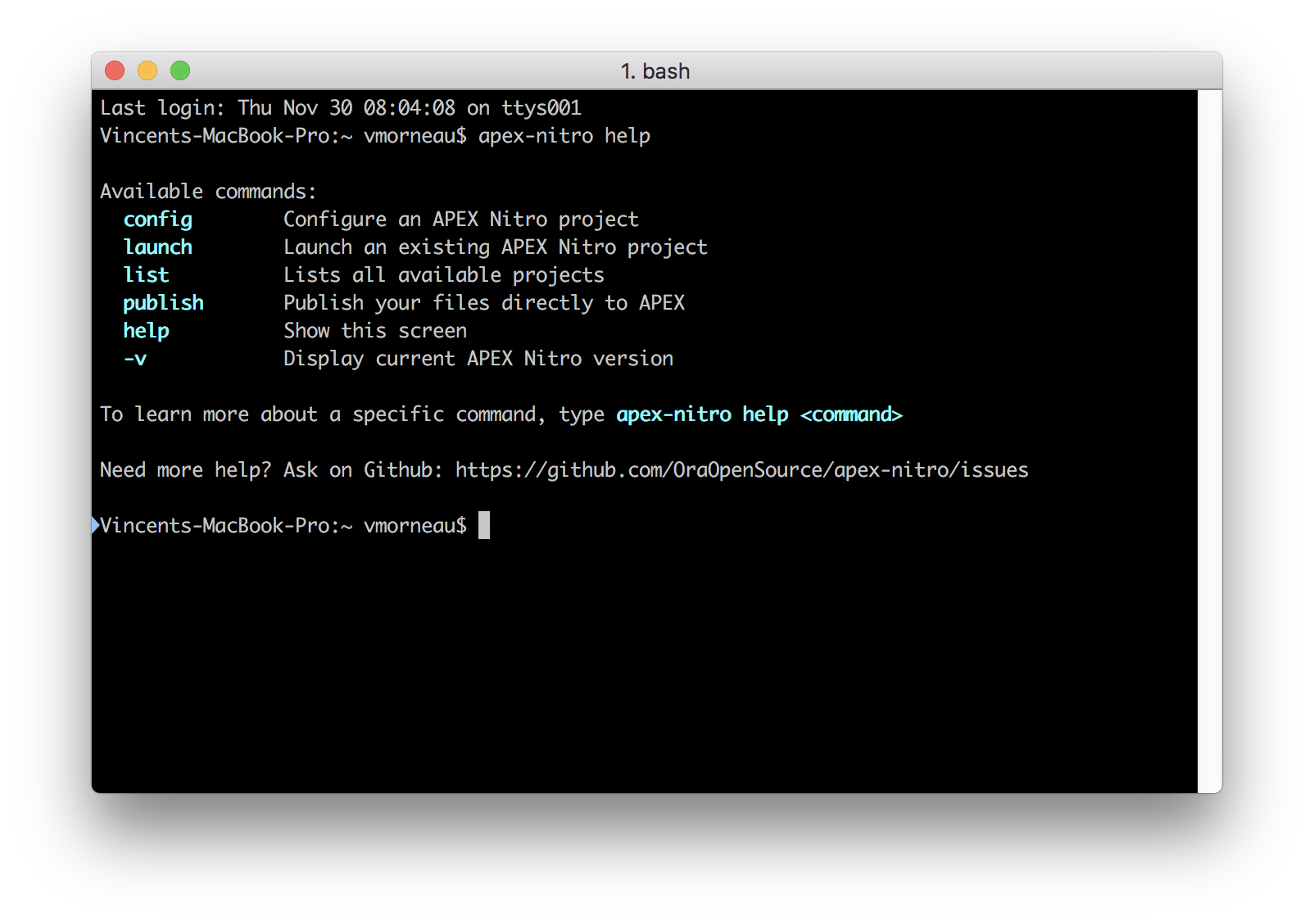Click the 'publish' command name
This screenshot has height=924, width=1314.
click(x=163, y=303)
